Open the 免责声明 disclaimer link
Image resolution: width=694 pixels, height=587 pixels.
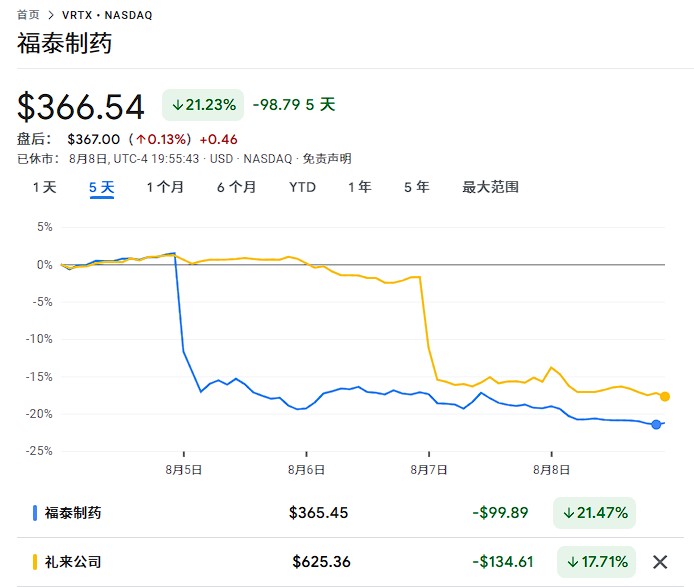[327, 159]
